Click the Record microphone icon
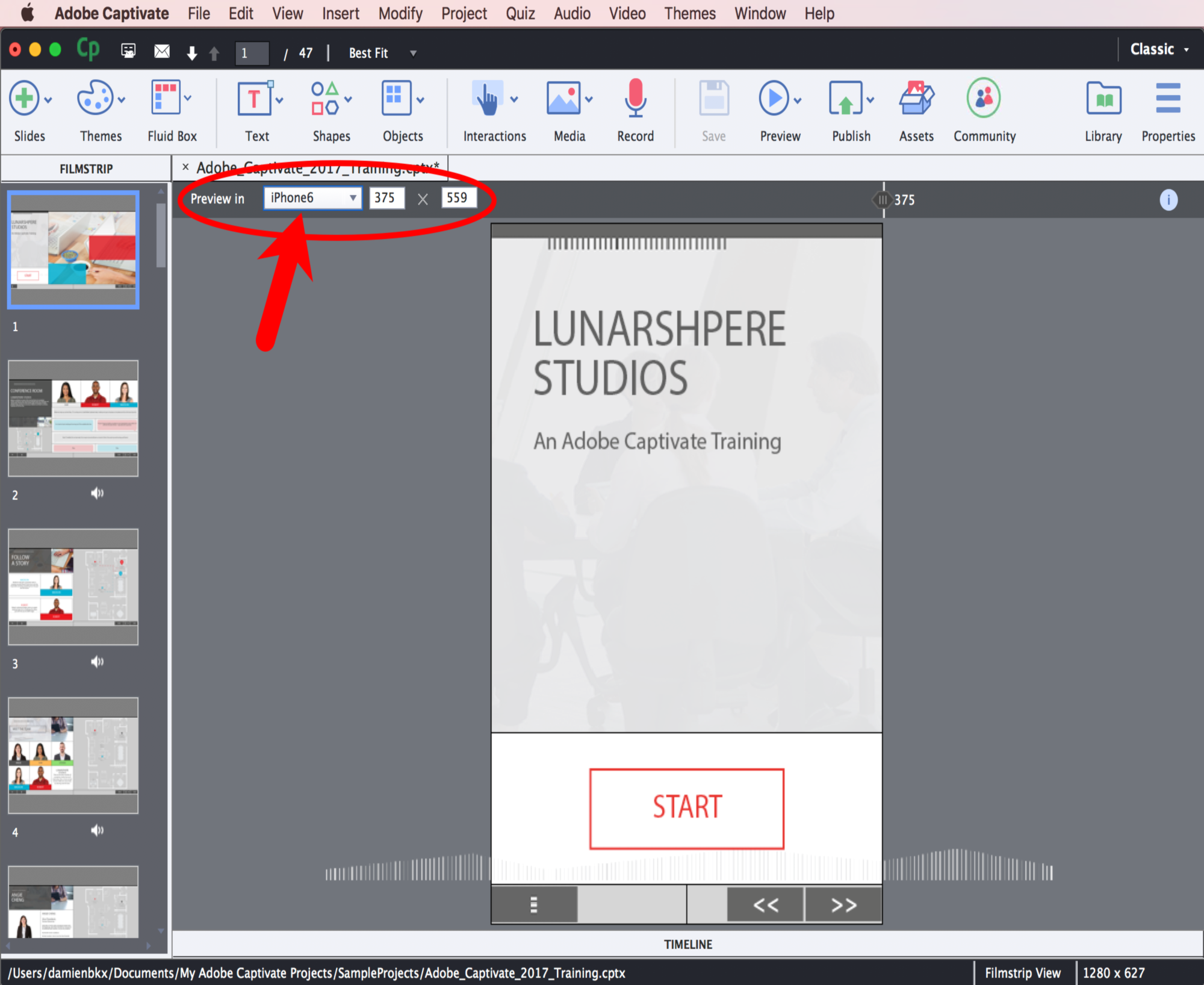 pos(635,98)
